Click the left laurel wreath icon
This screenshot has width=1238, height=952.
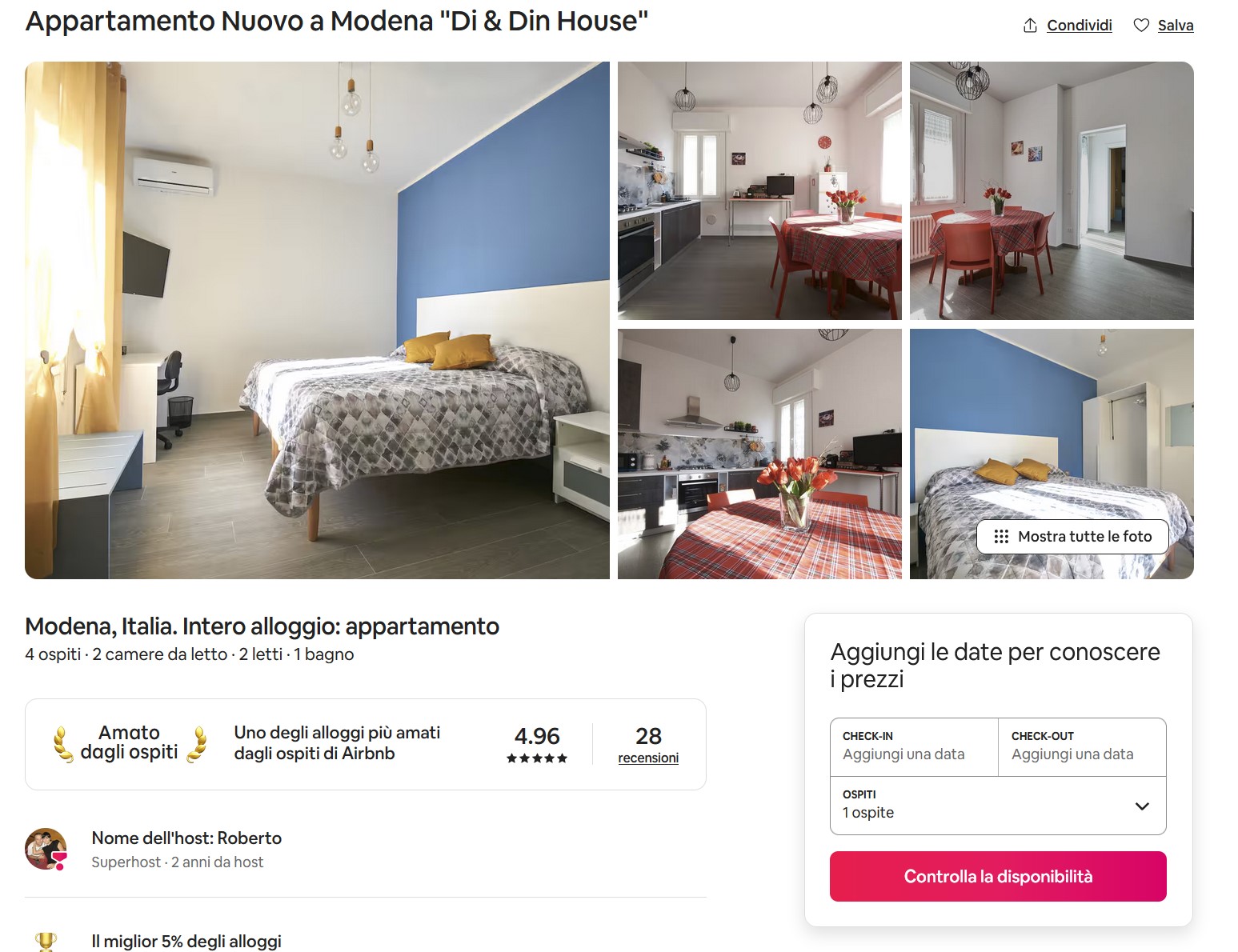tap(62, 744)
